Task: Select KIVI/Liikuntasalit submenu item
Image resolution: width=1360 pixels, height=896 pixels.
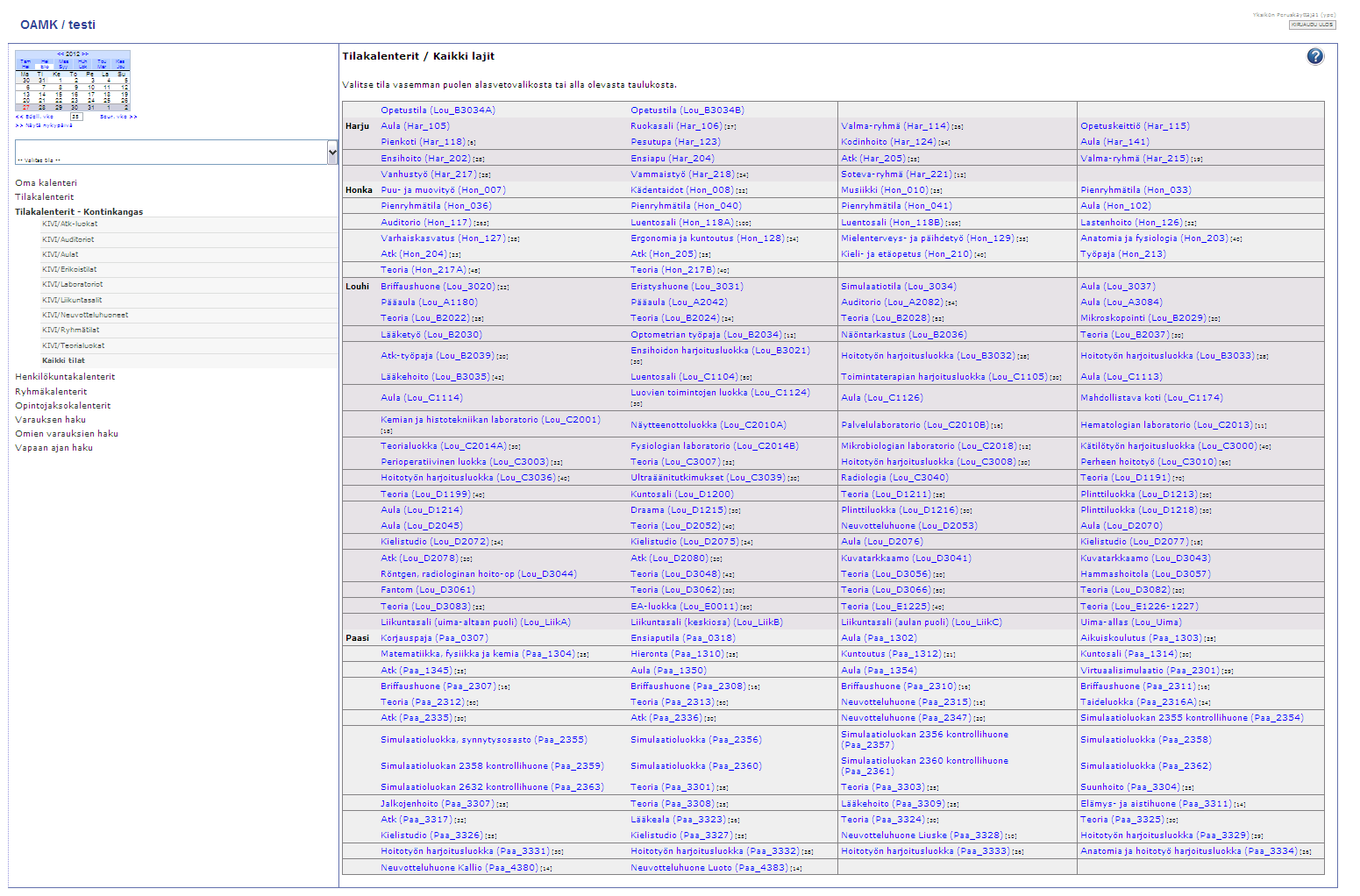Action: coord(72,300)
